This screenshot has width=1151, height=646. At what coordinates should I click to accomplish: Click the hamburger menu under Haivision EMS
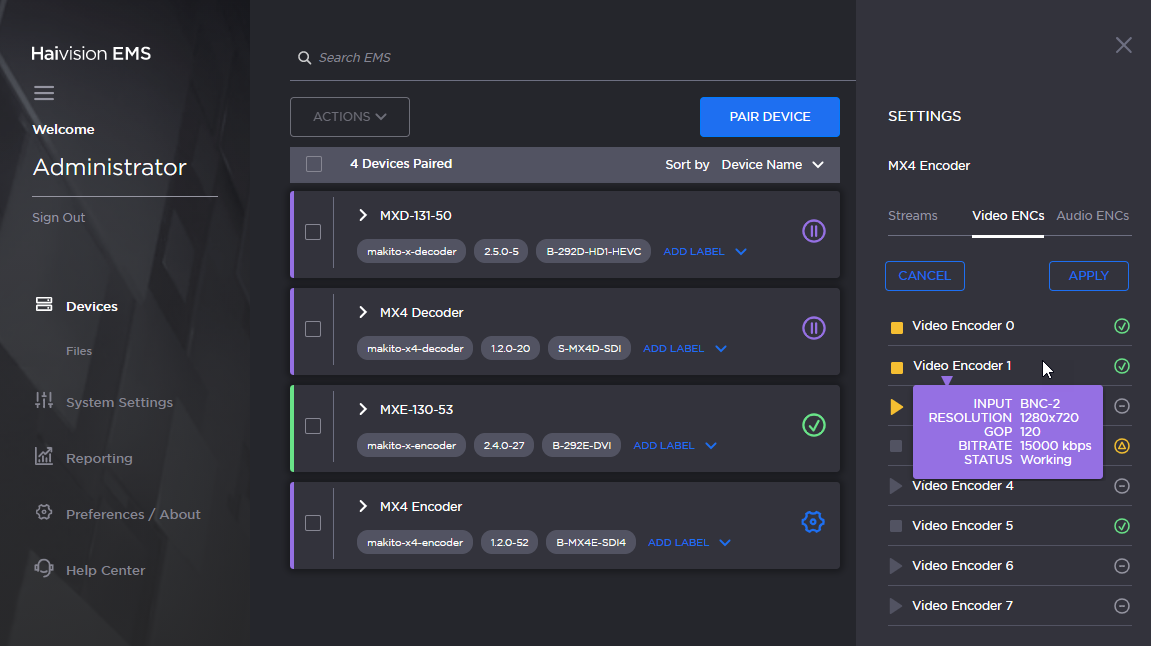click(44, 92)
